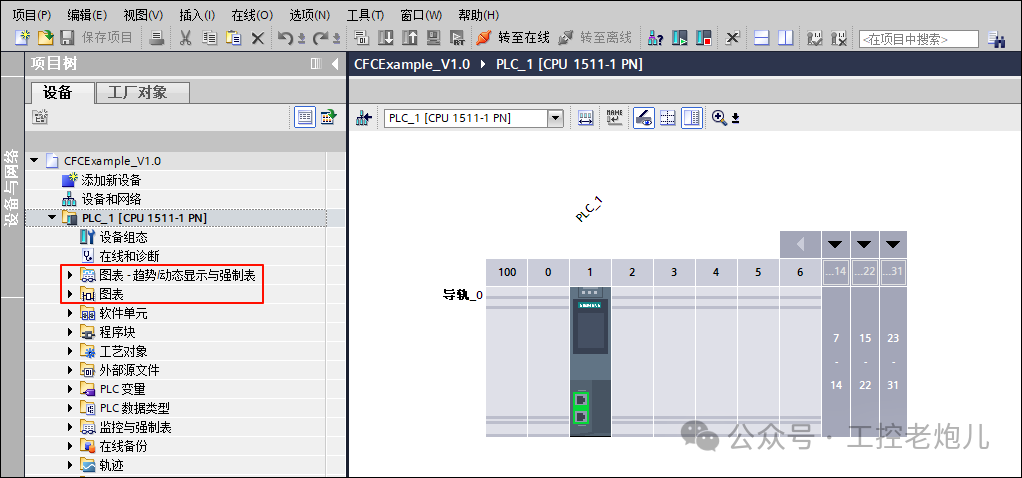This screenshot has height=478, width=1022.
Task: Open the 项目(P) menu
Action: 32,14
